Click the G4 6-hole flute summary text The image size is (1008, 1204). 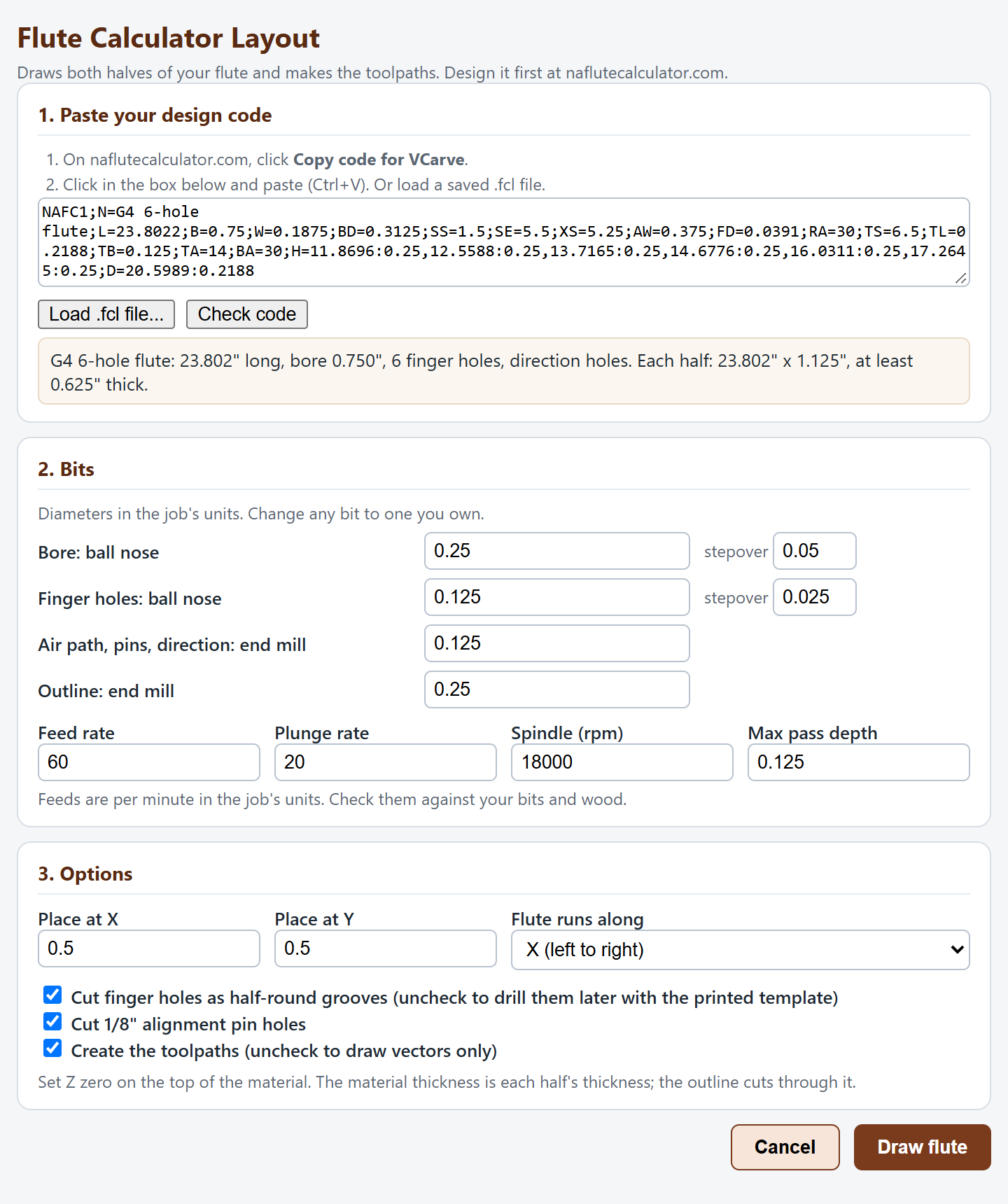(482, 372)
